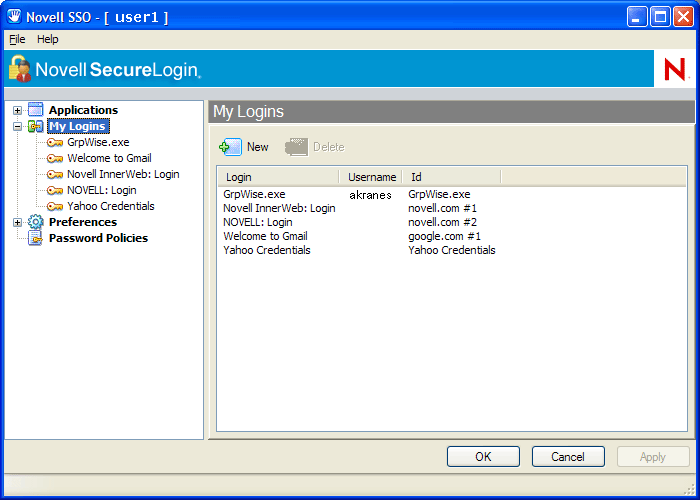Image resolution: width=700 pixels, height=500 pixels.
Task: Select Welcome to Gmail in the tree
Action: [x=109, y=158]
